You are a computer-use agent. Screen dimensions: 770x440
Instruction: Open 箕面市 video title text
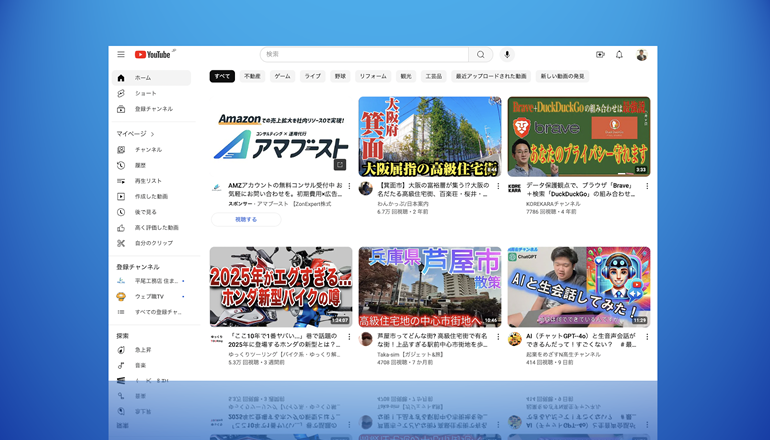pos(434,190)
